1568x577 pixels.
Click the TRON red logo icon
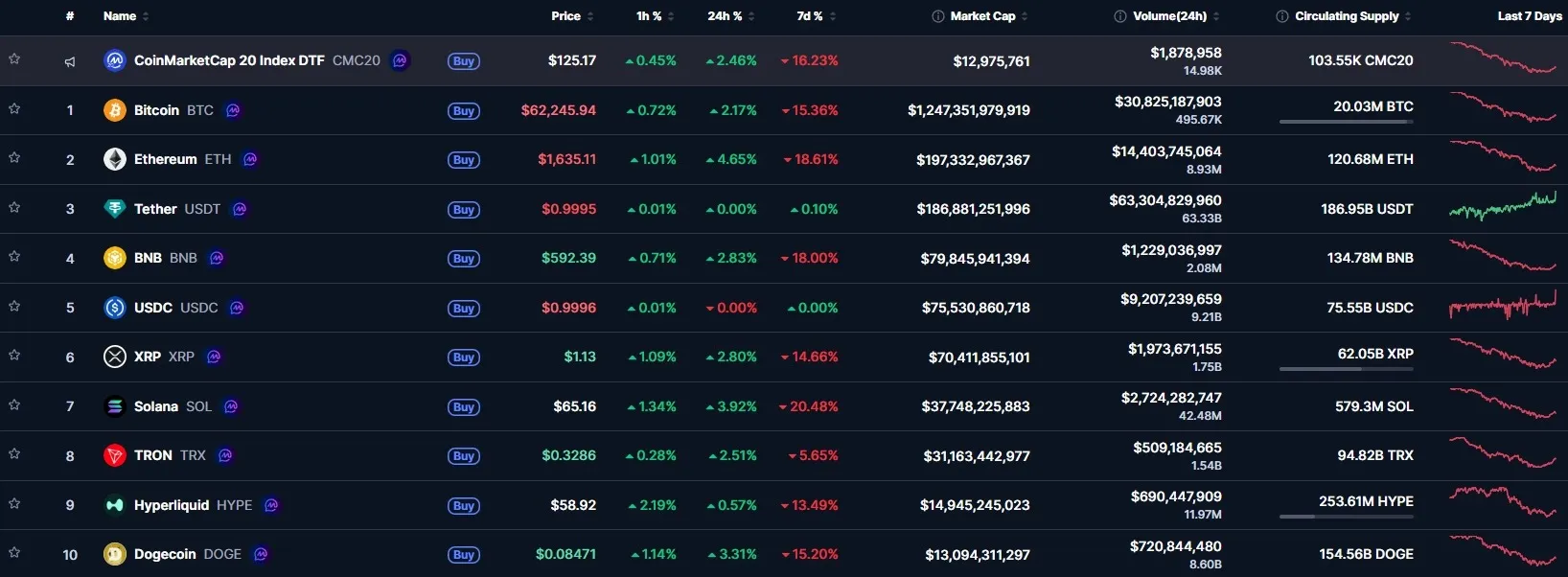115,455
